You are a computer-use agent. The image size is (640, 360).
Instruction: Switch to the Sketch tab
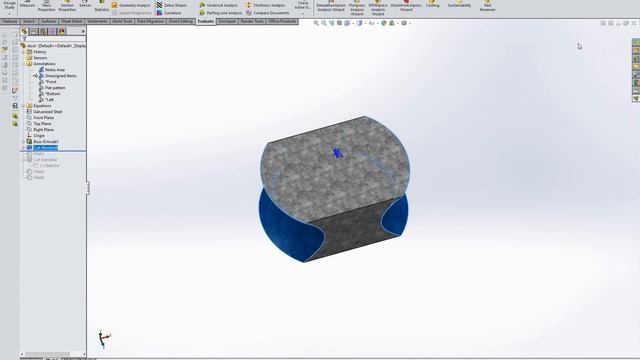(x=29, y=21)
